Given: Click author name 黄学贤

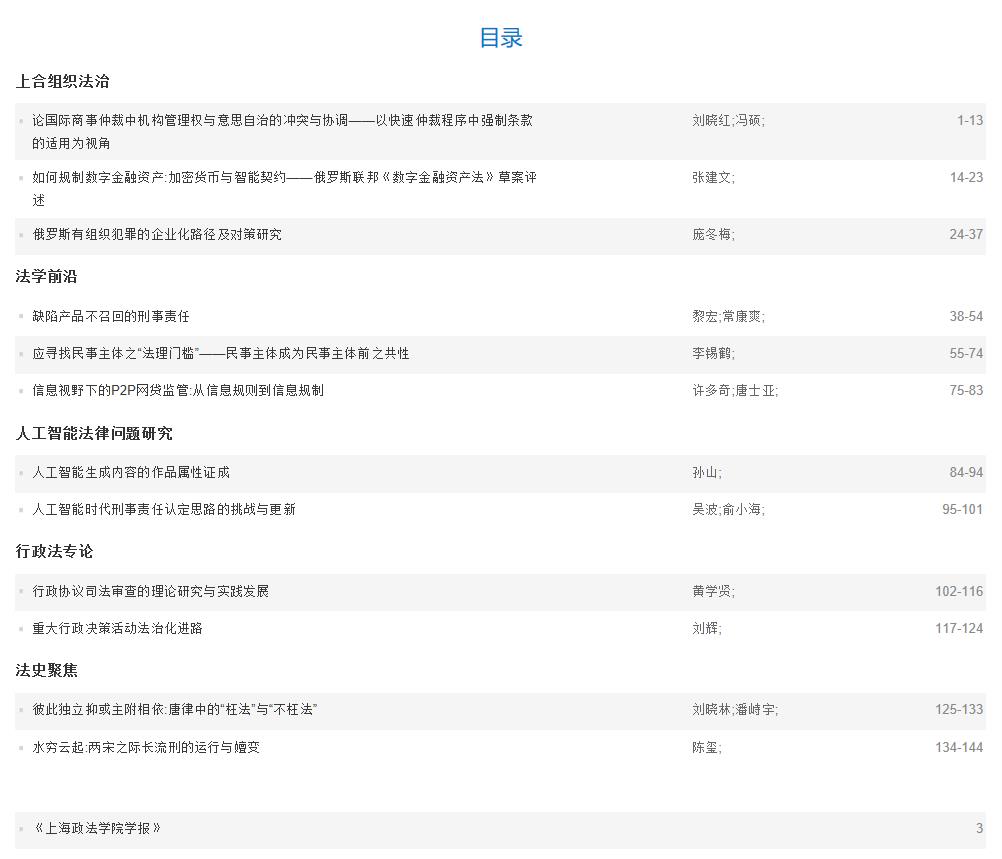Looking at the screenshot, I should 711,592.
